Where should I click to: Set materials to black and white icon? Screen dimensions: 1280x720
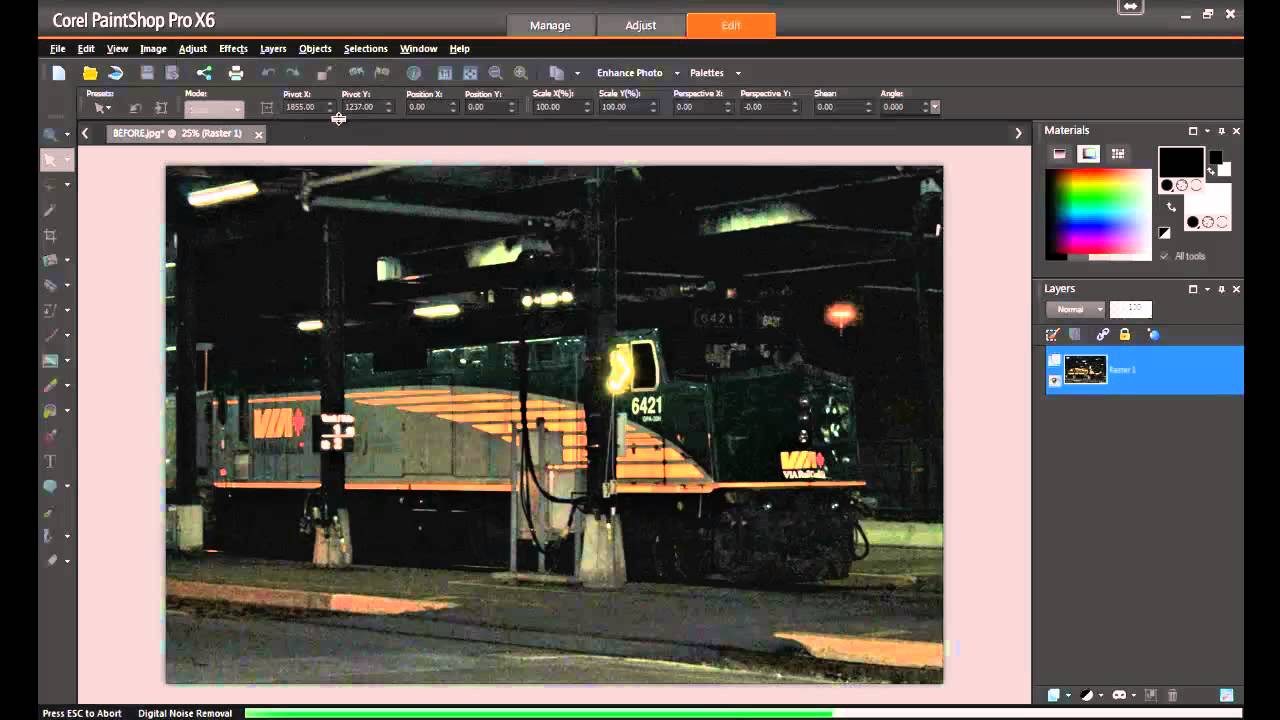click(1164, 233)
